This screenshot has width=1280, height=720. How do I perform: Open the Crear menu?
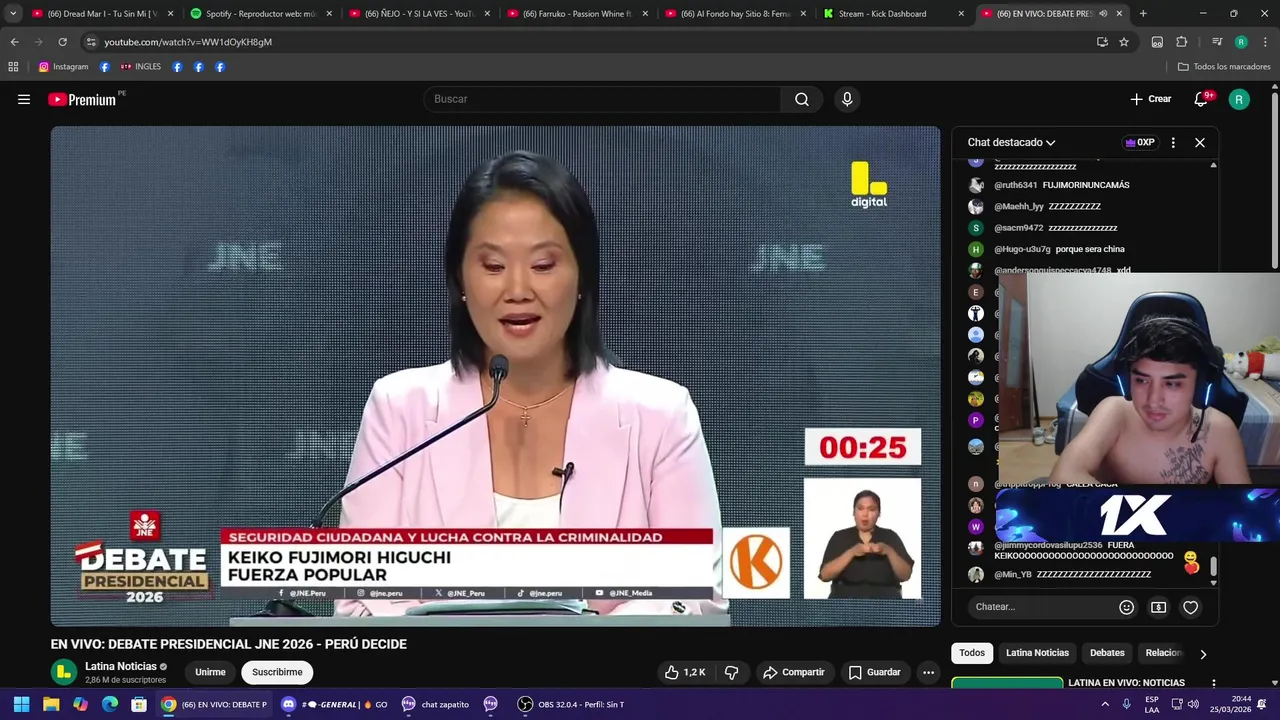click(x=1151, y=99)
